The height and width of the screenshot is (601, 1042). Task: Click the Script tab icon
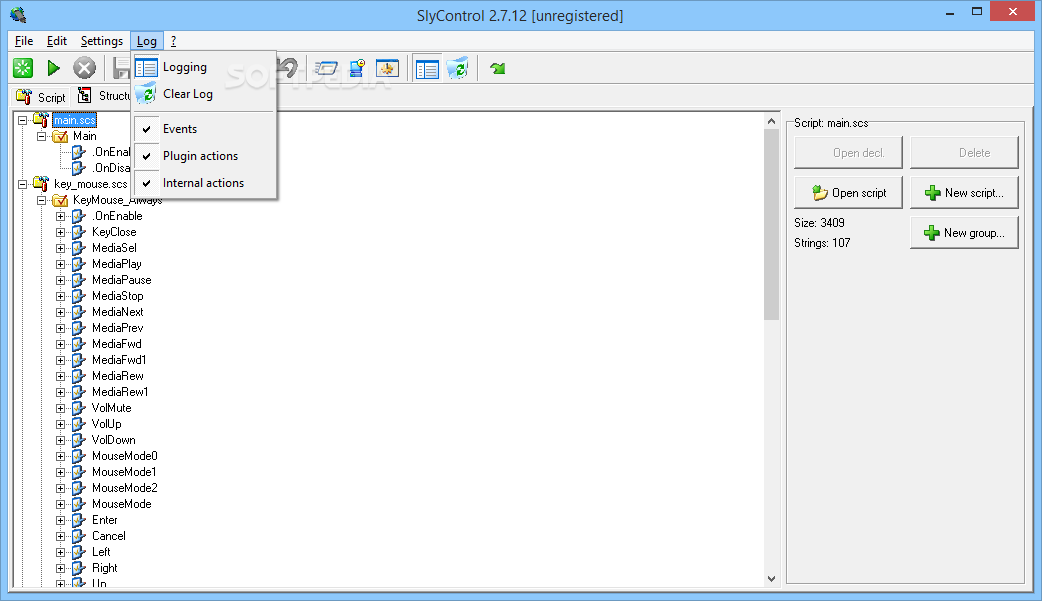tap(24, 96)
